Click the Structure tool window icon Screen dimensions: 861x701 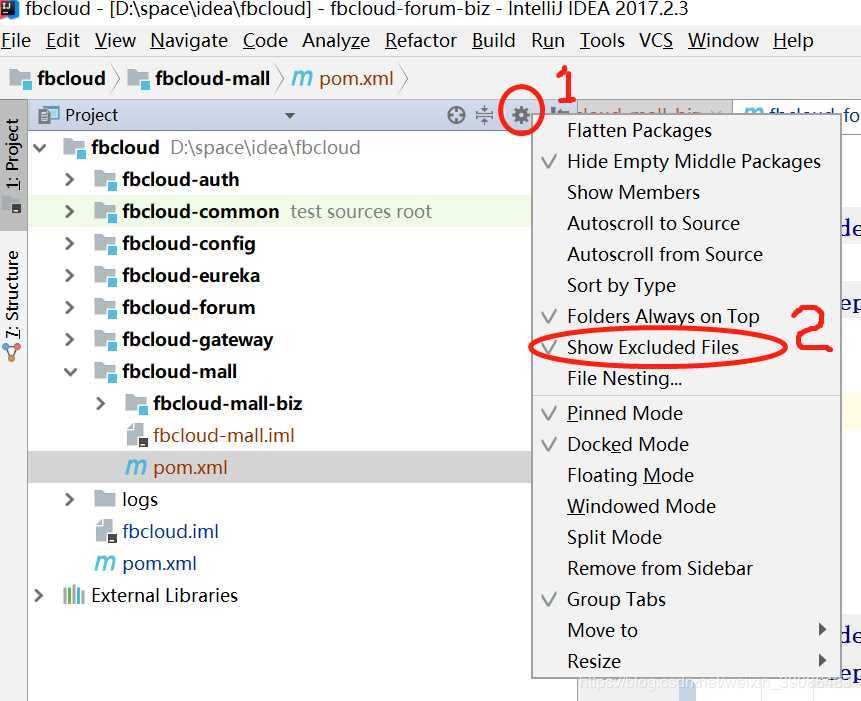tap(12, 352)
